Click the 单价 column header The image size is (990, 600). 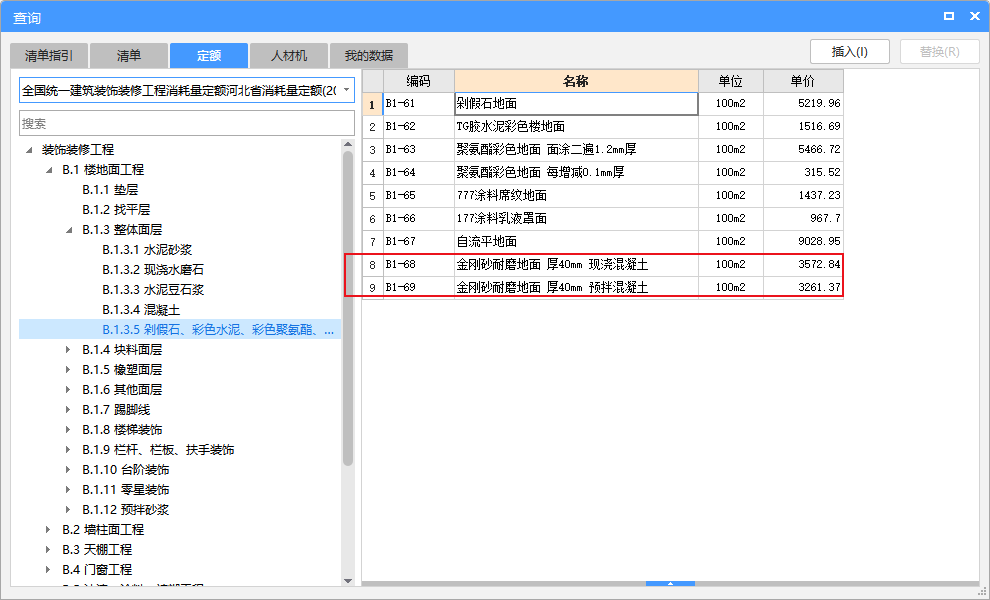[803, 81]
